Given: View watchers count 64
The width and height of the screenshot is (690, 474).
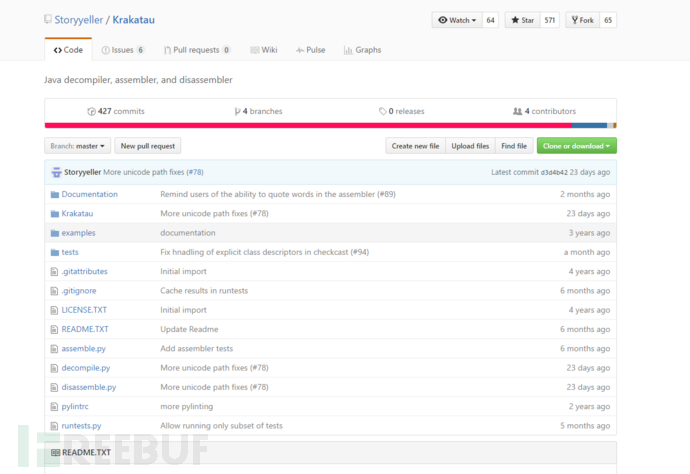Looking at the screenshot, I should 490,20.
